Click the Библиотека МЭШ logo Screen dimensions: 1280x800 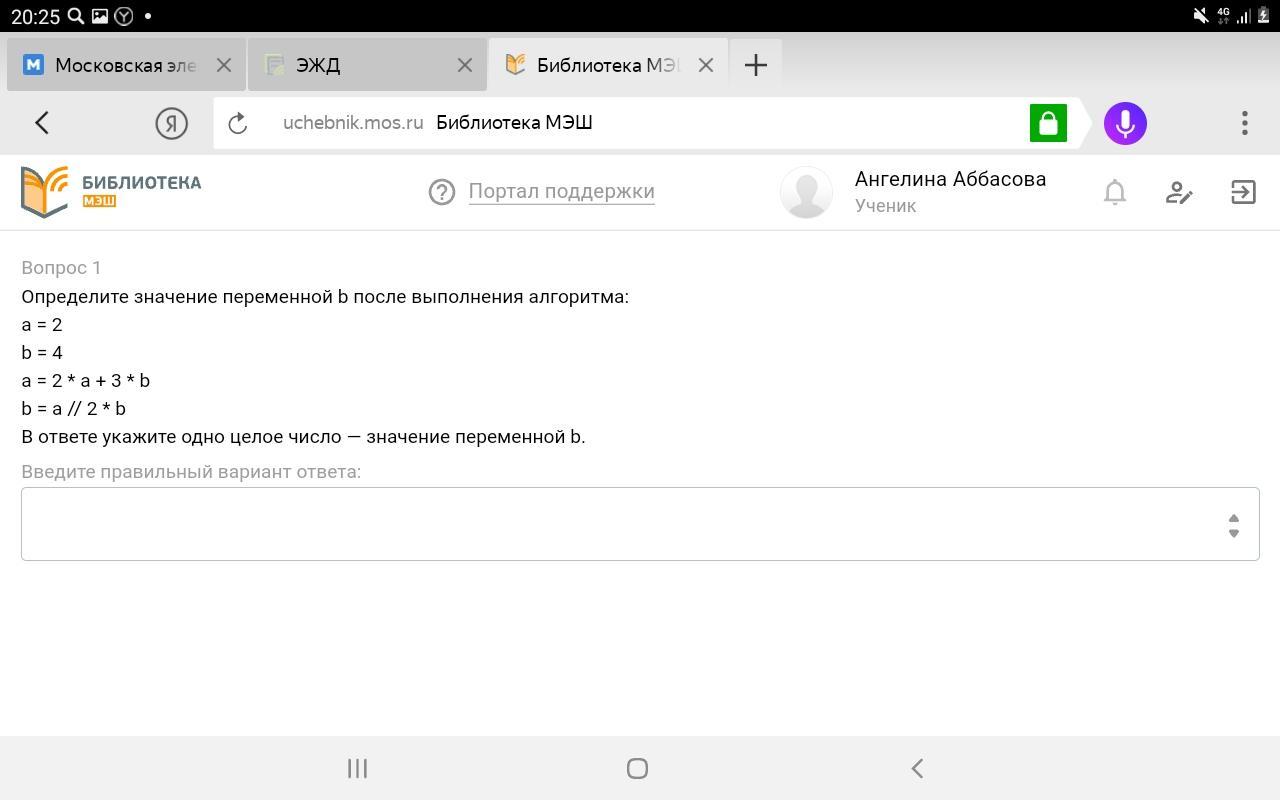111,191
